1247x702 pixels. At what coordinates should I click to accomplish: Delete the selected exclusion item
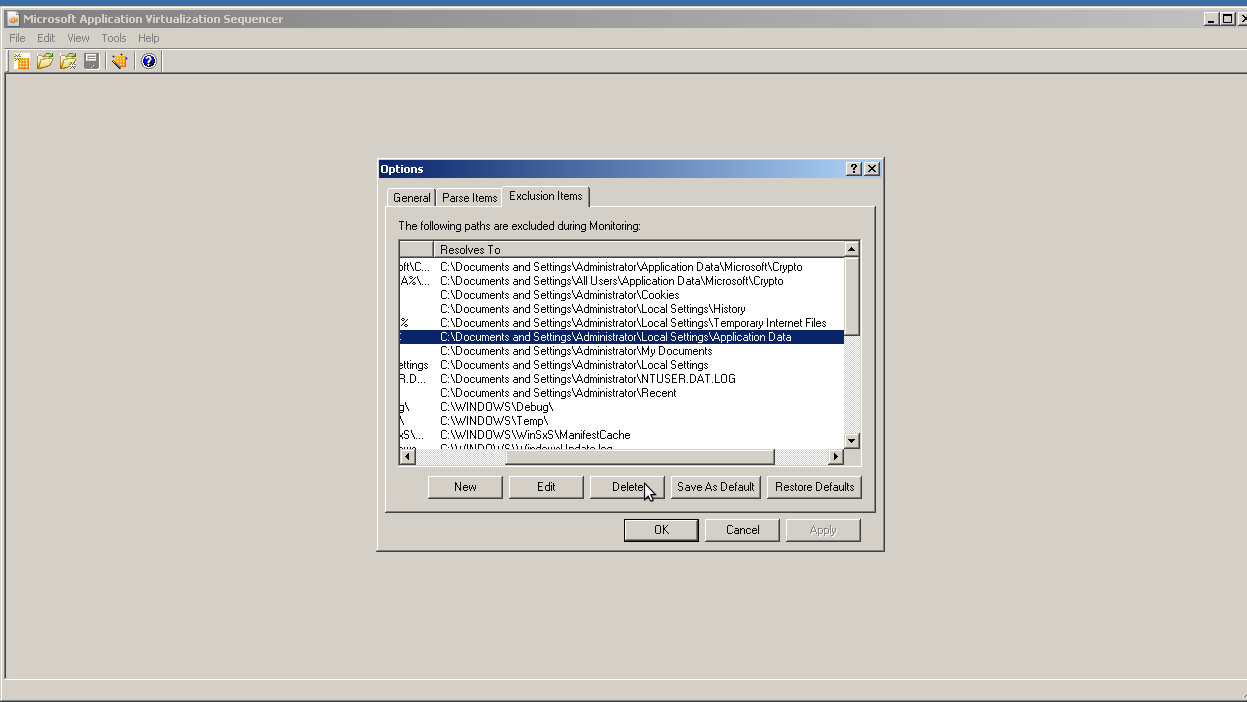click(x=627, y=487)
